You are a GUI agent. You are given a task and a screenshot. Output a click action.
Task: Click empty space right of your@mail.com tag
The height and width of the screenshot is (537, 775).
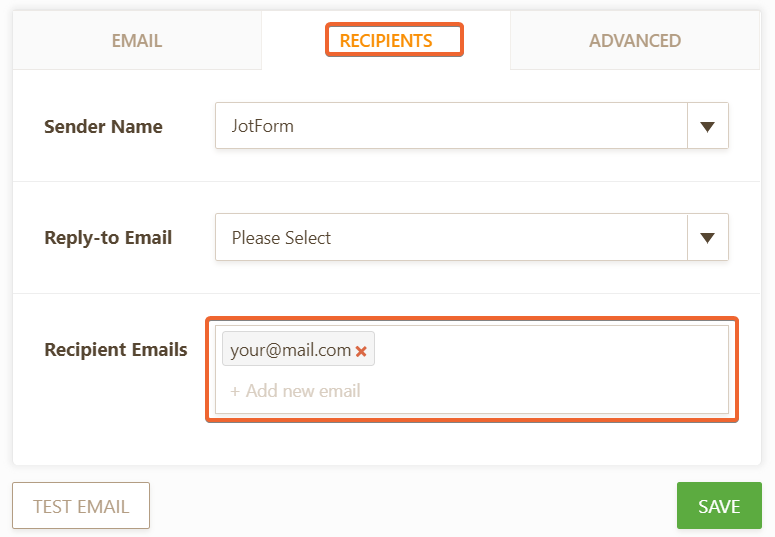(550, 350)
